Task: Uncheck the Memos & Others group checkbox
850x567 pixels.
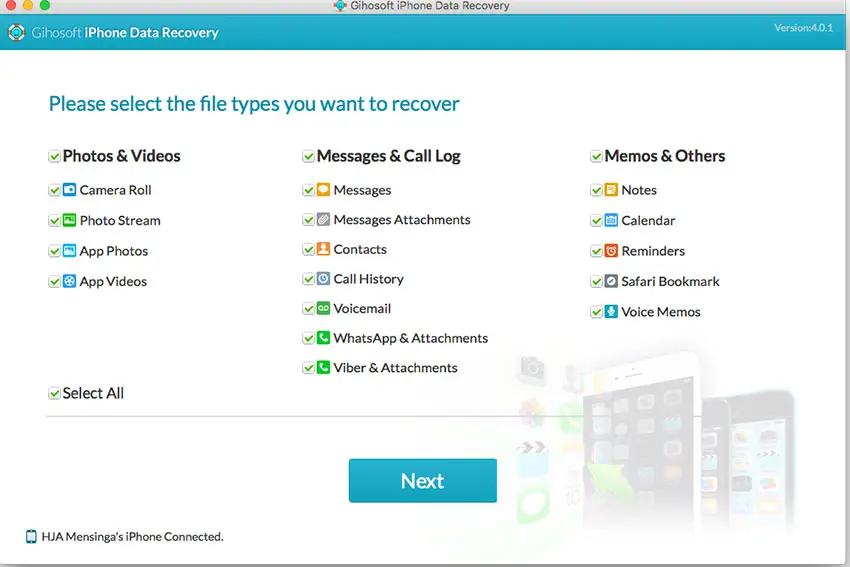Action: (596, 157)
